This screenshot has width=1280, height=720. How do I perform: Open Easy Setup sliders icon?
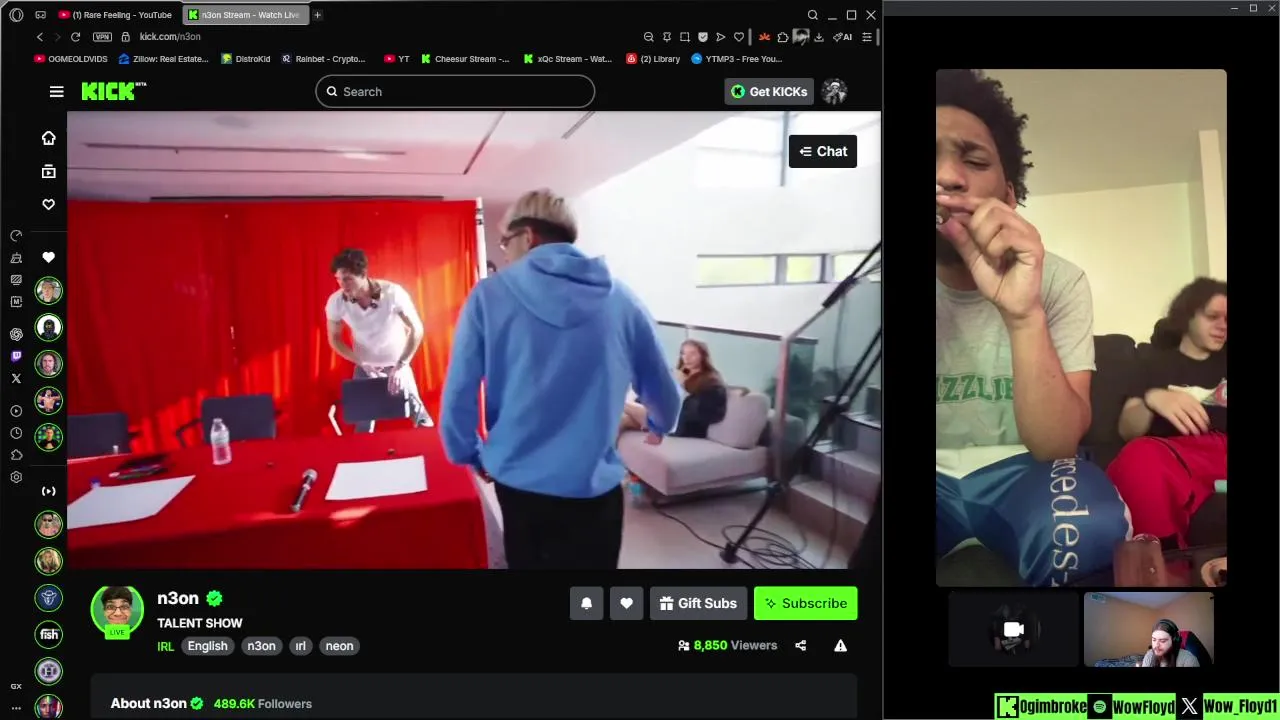(867, 37)
